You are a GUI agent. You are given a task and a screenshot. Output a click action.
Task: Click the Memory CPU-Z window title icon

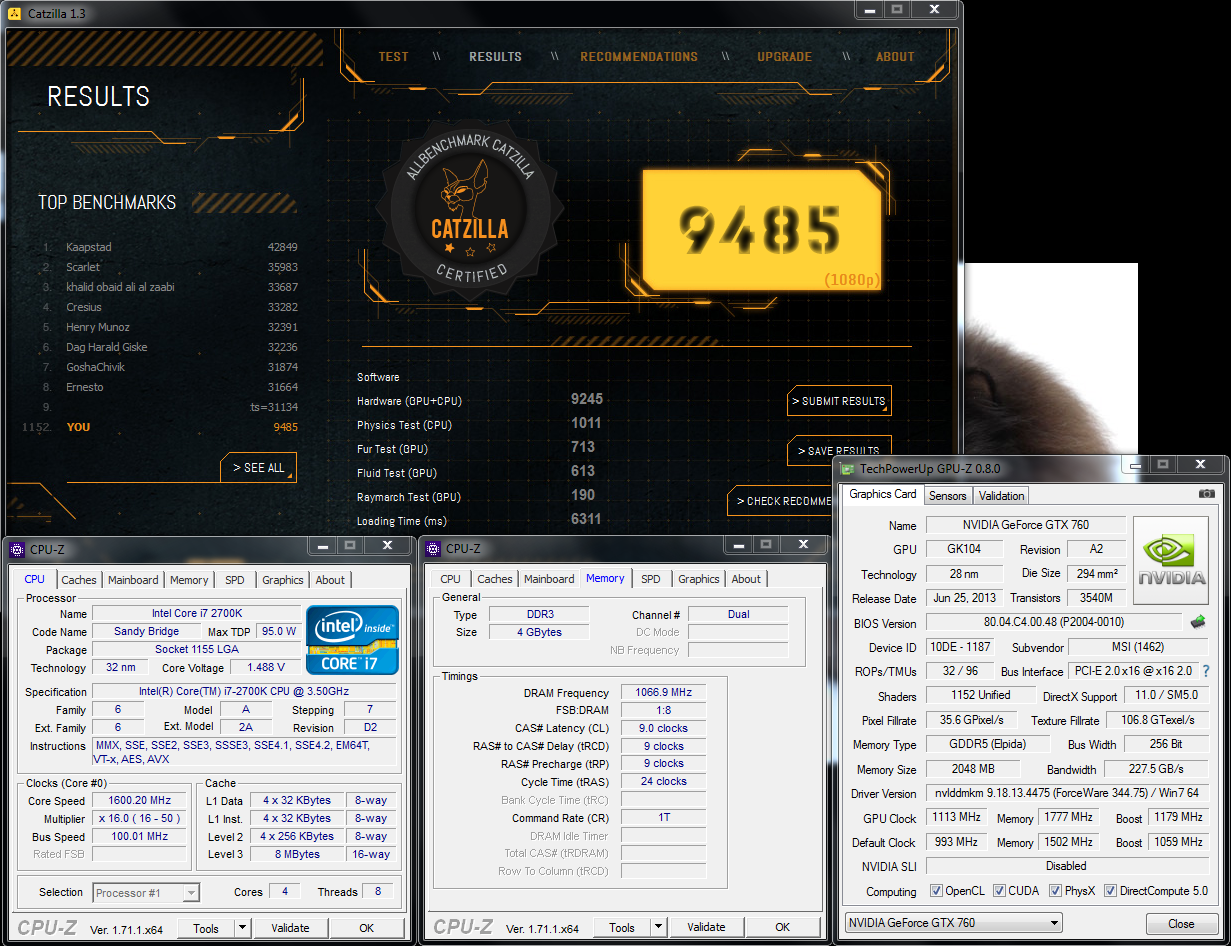coord(433,549)
